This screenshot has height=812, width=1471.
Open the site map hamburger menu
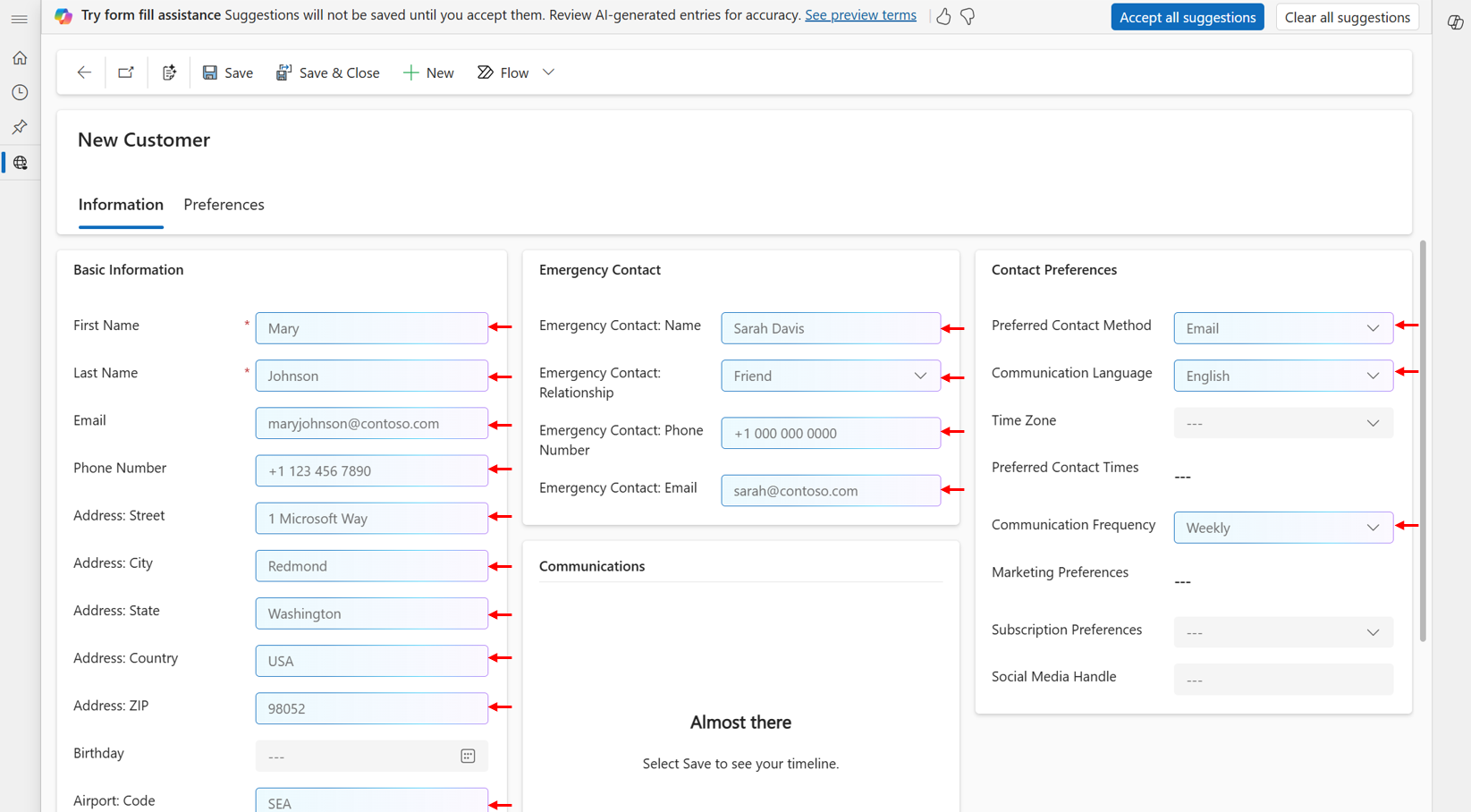tap(20, 18)
